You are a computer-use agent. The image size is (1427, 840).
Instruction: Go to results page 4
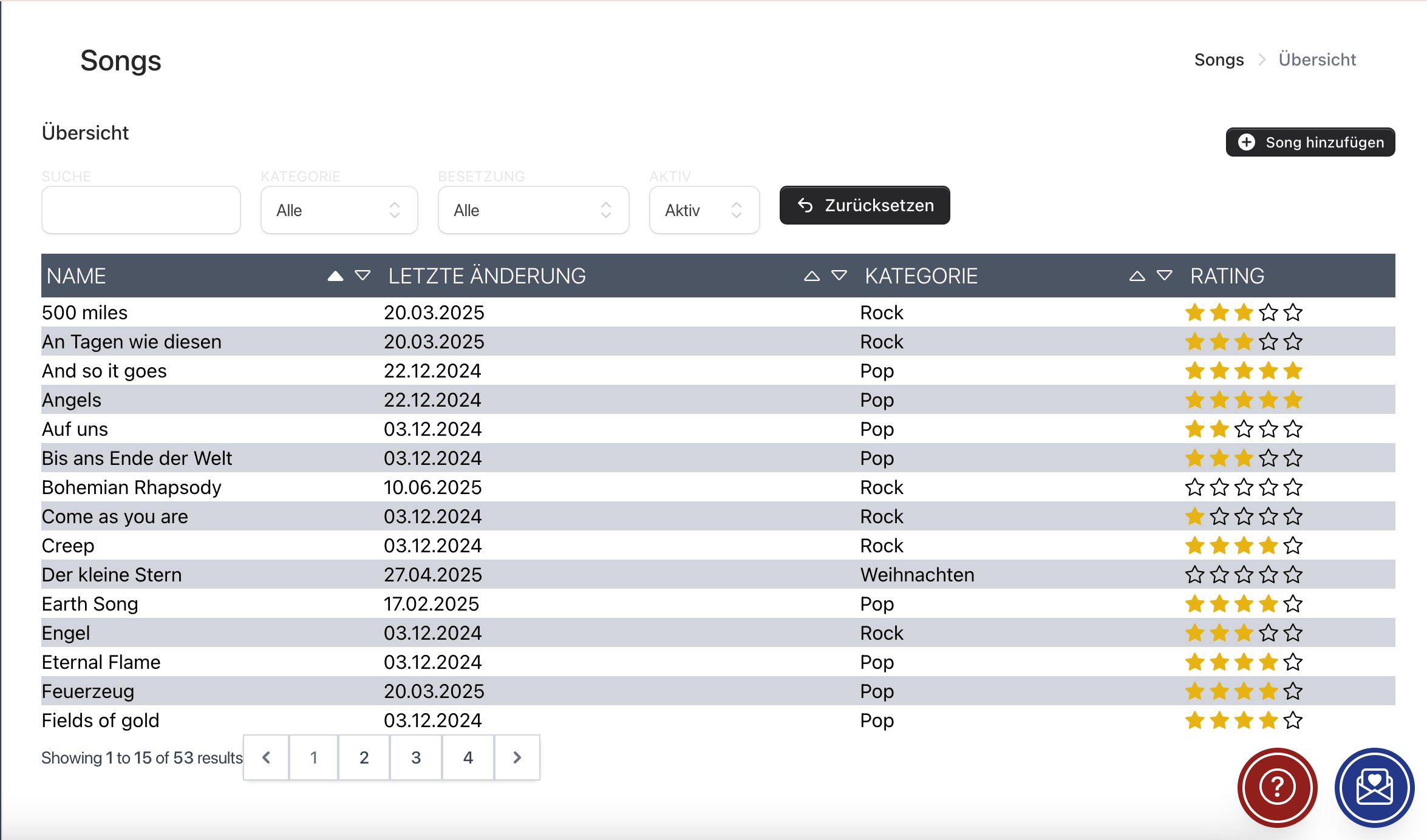[x=468, y=757]
